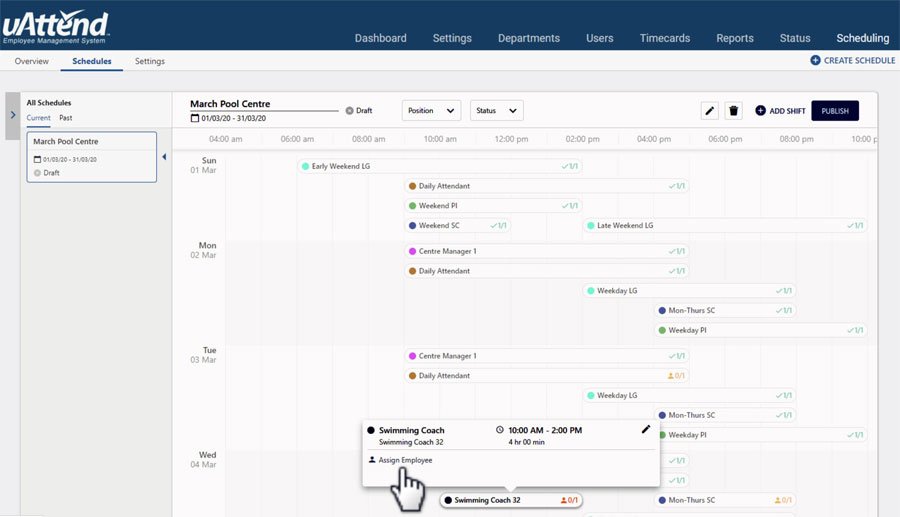Click the pencil edit schedule icon

[710, 111]
